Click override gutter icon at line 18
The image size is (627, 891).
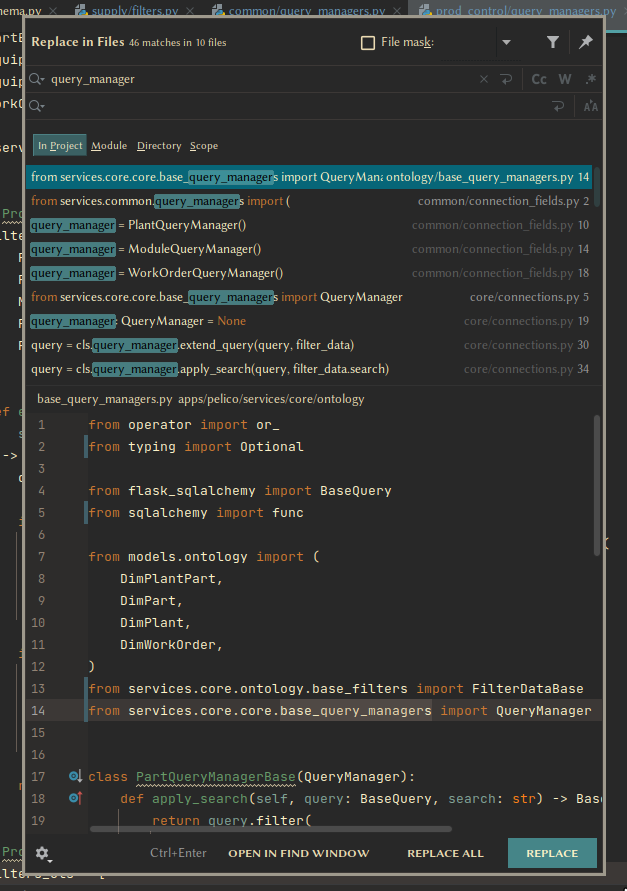coord(75,798)
